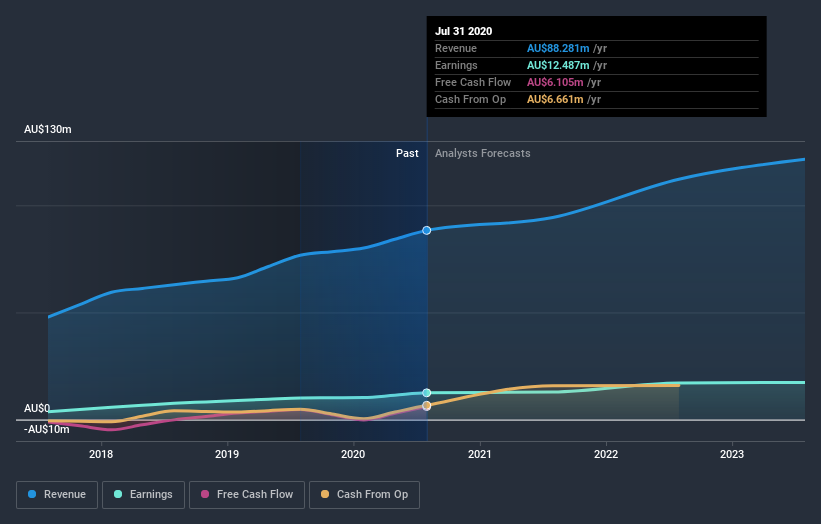Image resolution: width=821 pixels, height=524 pixels.
Task: Select the blue Revenue data point marker
Action: click(x=427, y=230)
